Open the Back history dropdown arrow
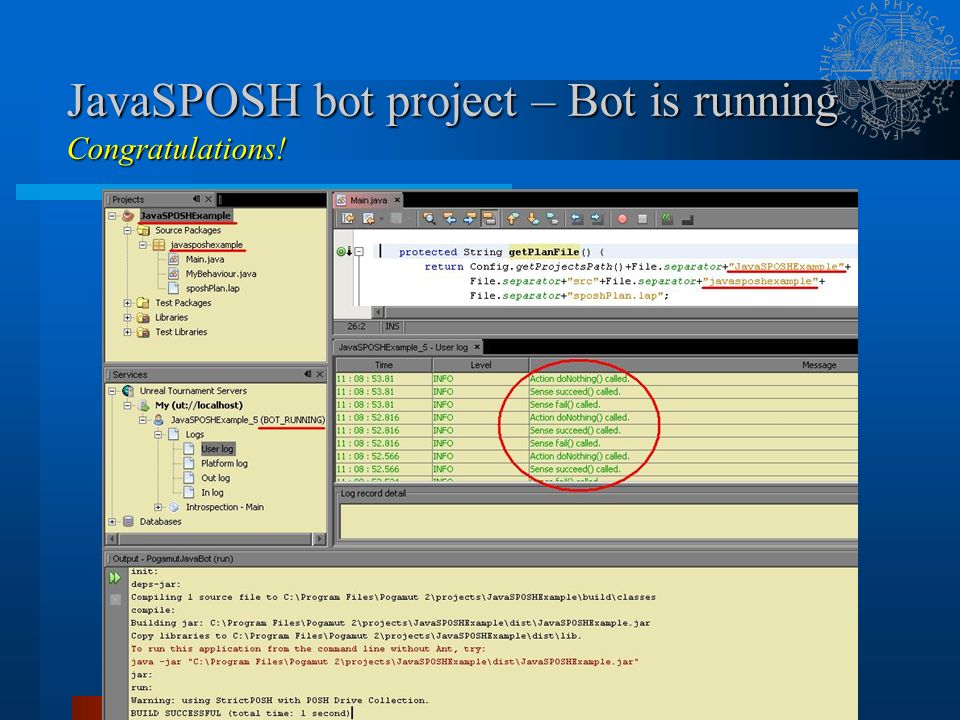The image size is (960, 720). pyautogui.click(x=381, y=219)
